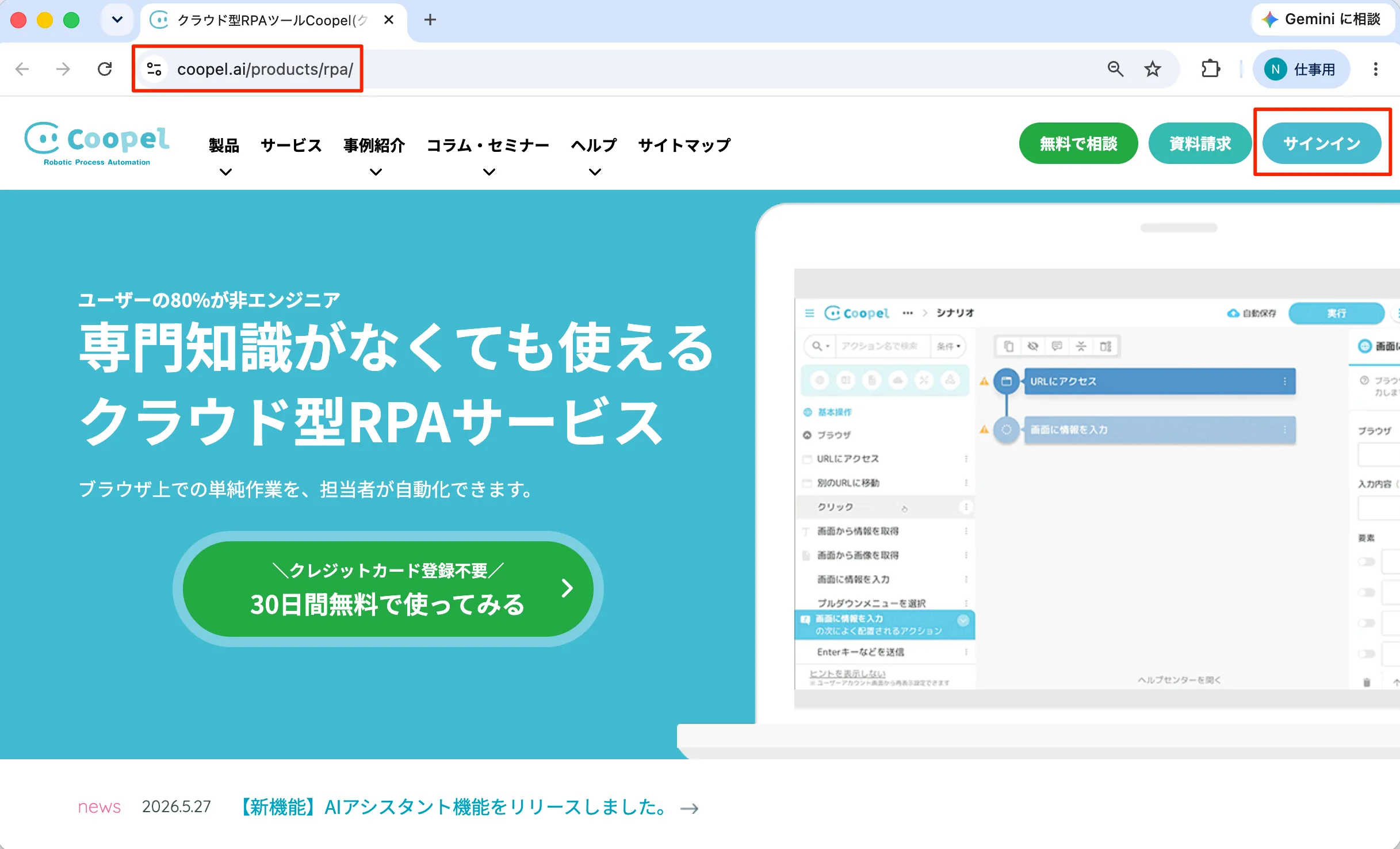This screenshot has width=1400, height=849.
Task: Expand the 製品 menu
Action: (x=224, y=155)
